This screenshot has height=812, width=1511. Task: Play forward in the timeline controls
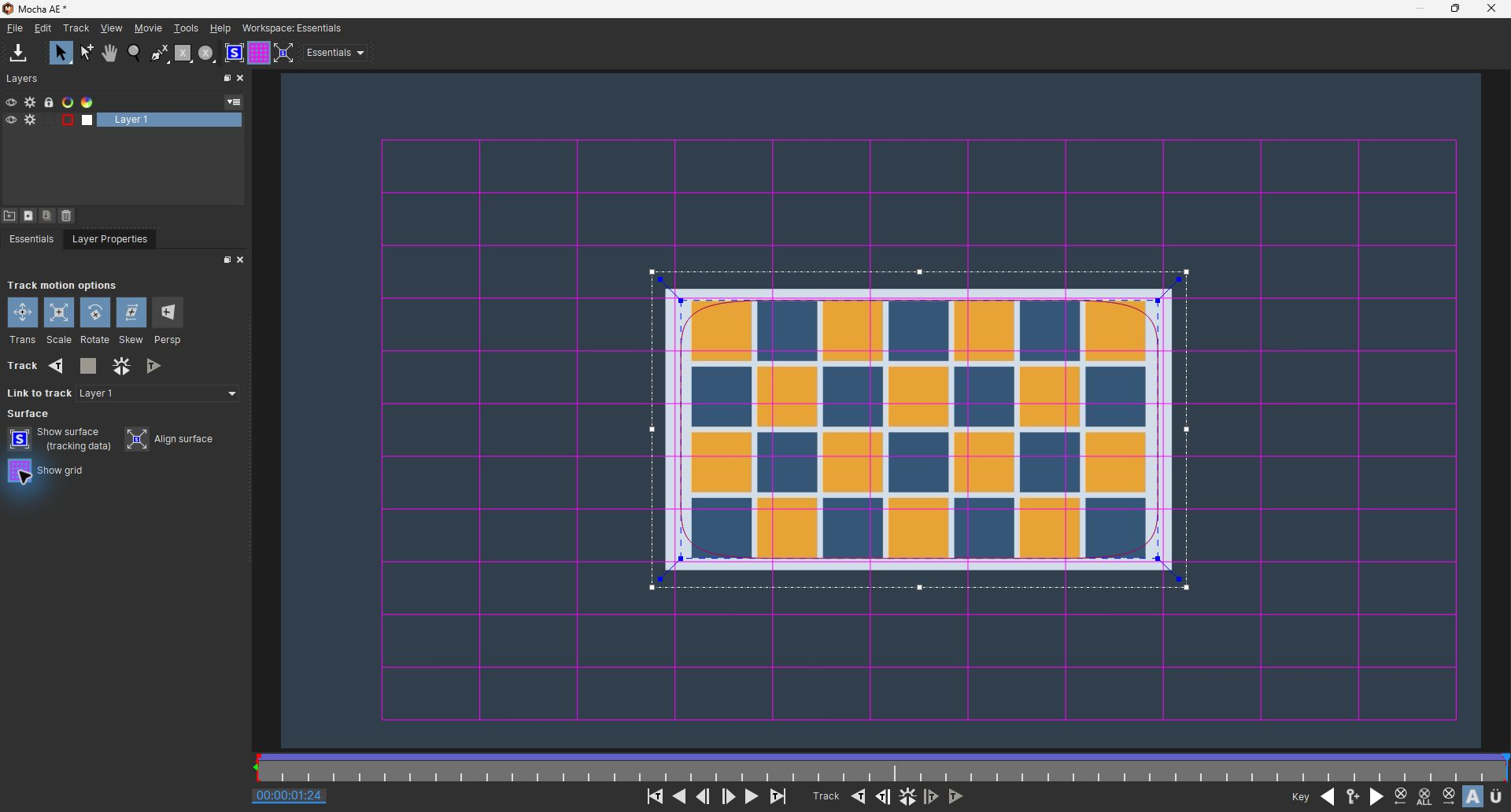752,796
